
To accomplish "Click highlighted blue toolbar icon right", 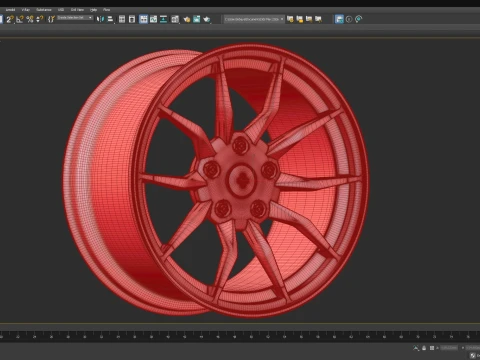I will click(339, 19).
